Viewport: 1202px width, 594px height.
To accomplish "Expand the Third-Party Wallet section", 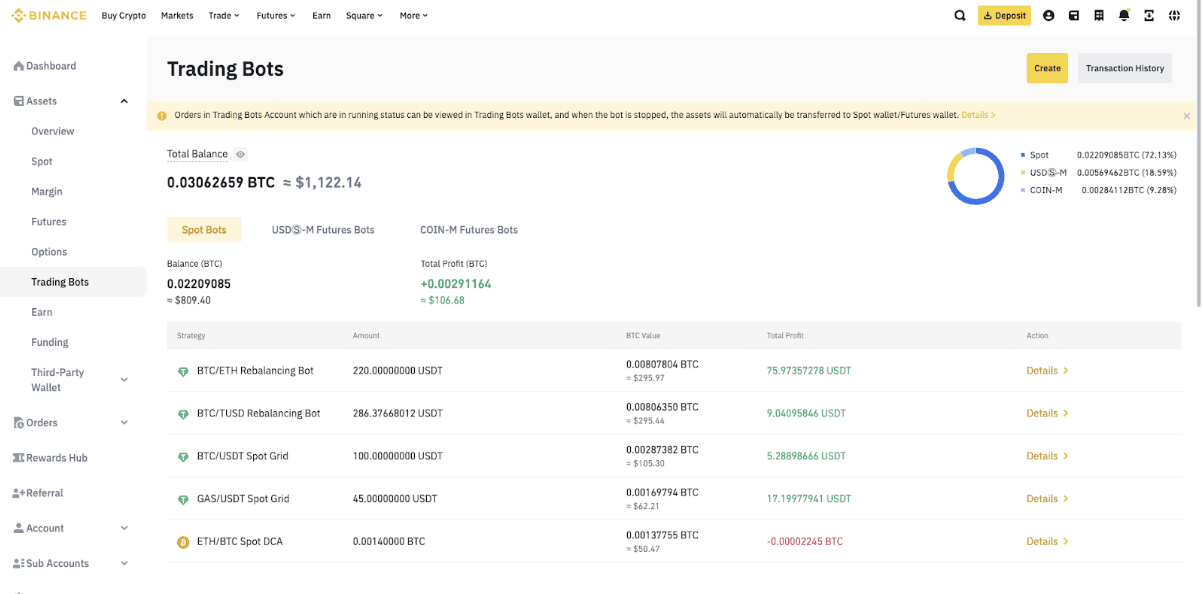I will point(124,380).
